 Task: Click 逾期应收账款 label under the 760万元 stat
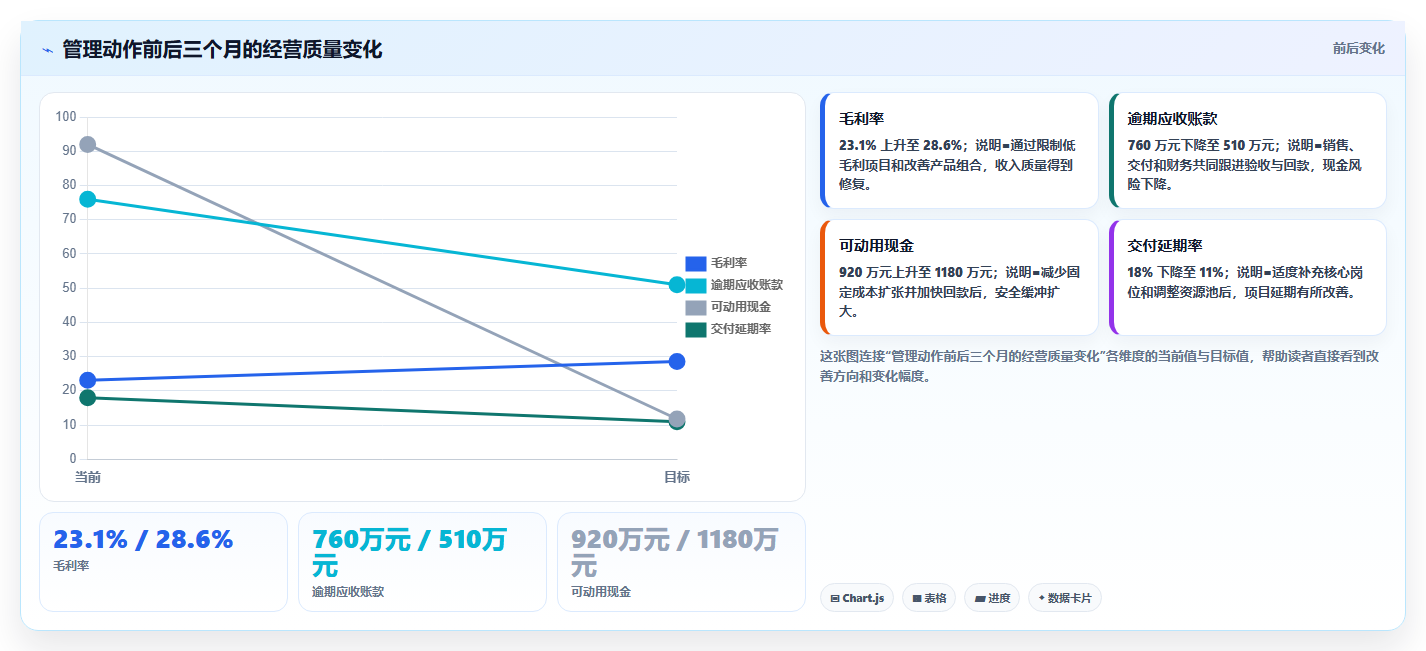point(348,592)
